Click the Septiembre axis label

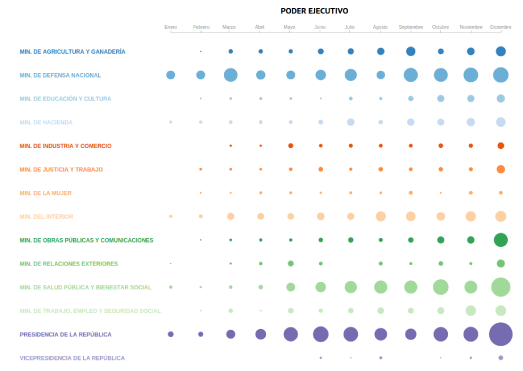(411, 27)
